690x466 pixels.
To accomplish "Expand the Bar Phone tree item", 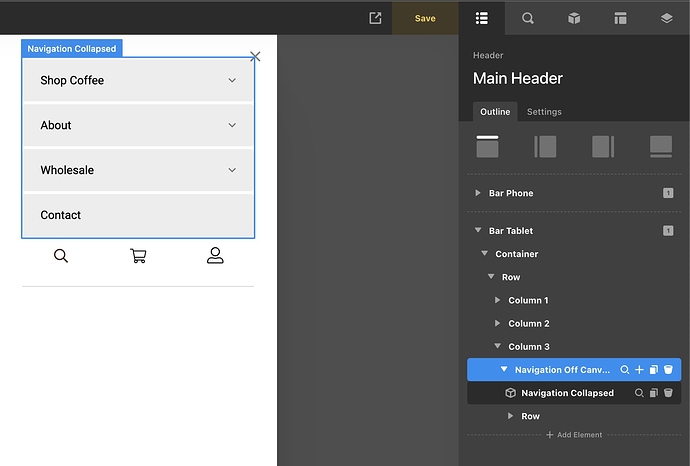I will pyautogui.click(x=478, y=193).
